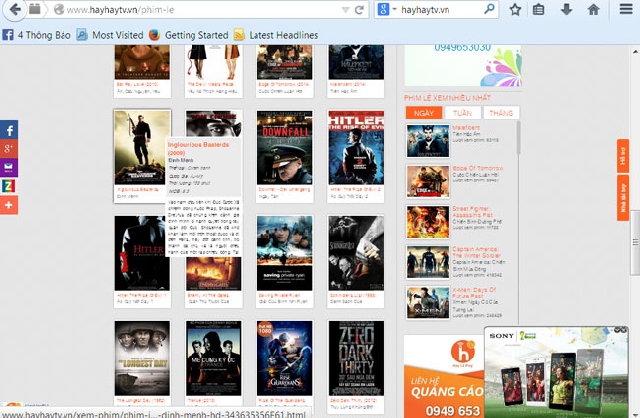Share the page via the Facebook sidebar icon
The width and height of the screenshot is (640, 418).
pos(9,130)
